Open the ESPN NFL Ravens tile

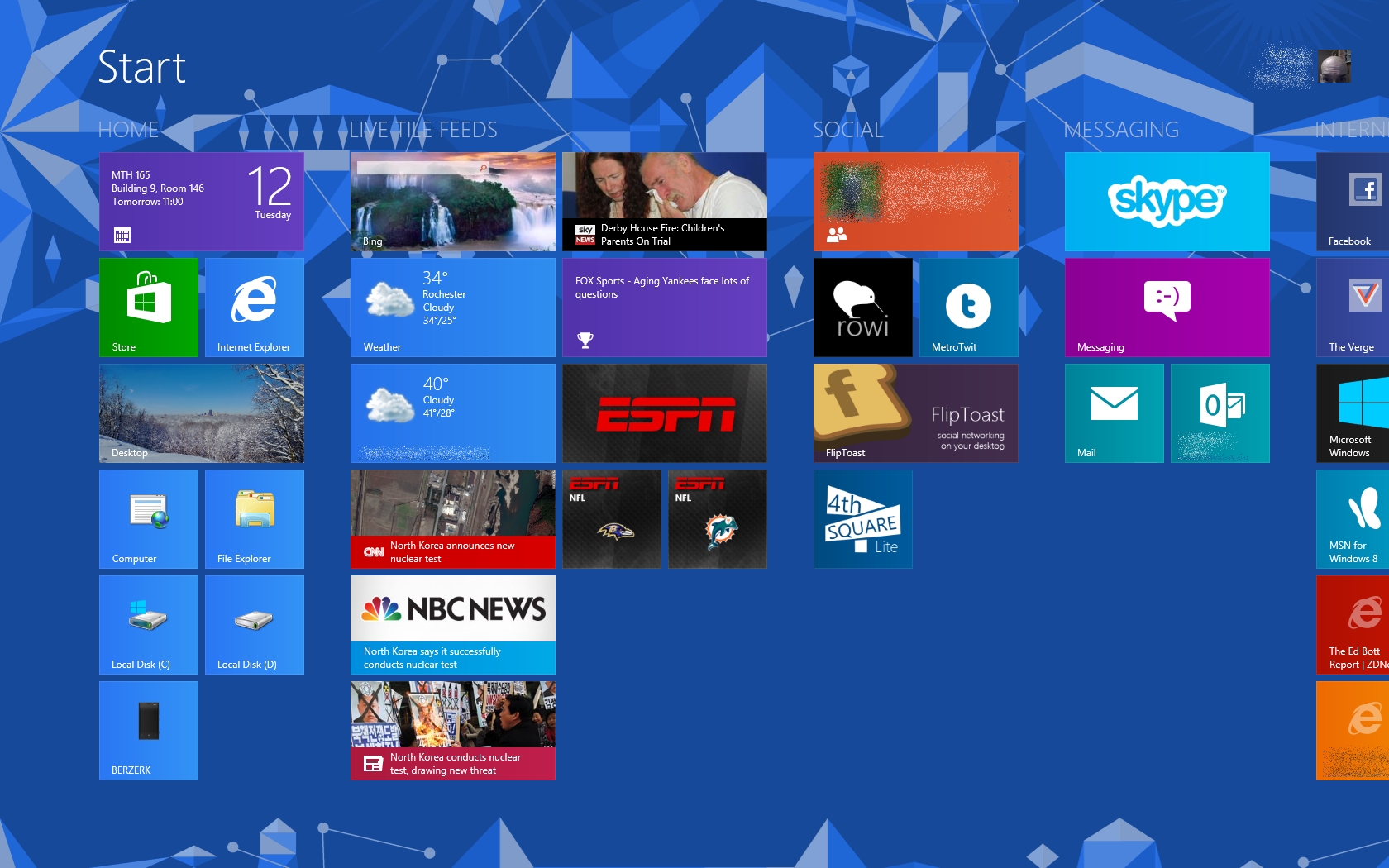612,519
